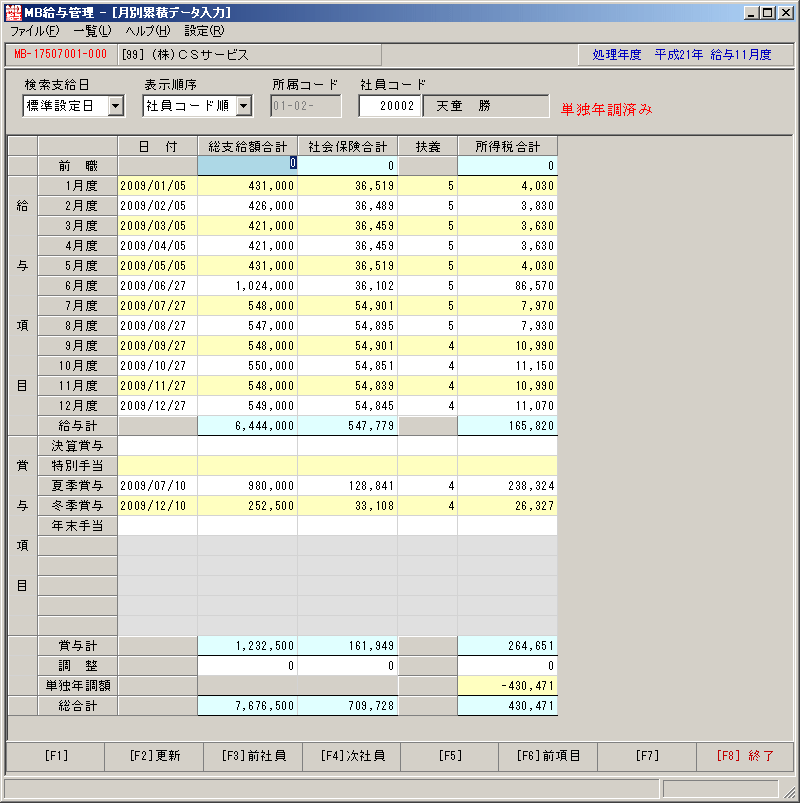Click the 9月度 扶養 cell
Screen dimensions: 800x803
click(428, 346)
